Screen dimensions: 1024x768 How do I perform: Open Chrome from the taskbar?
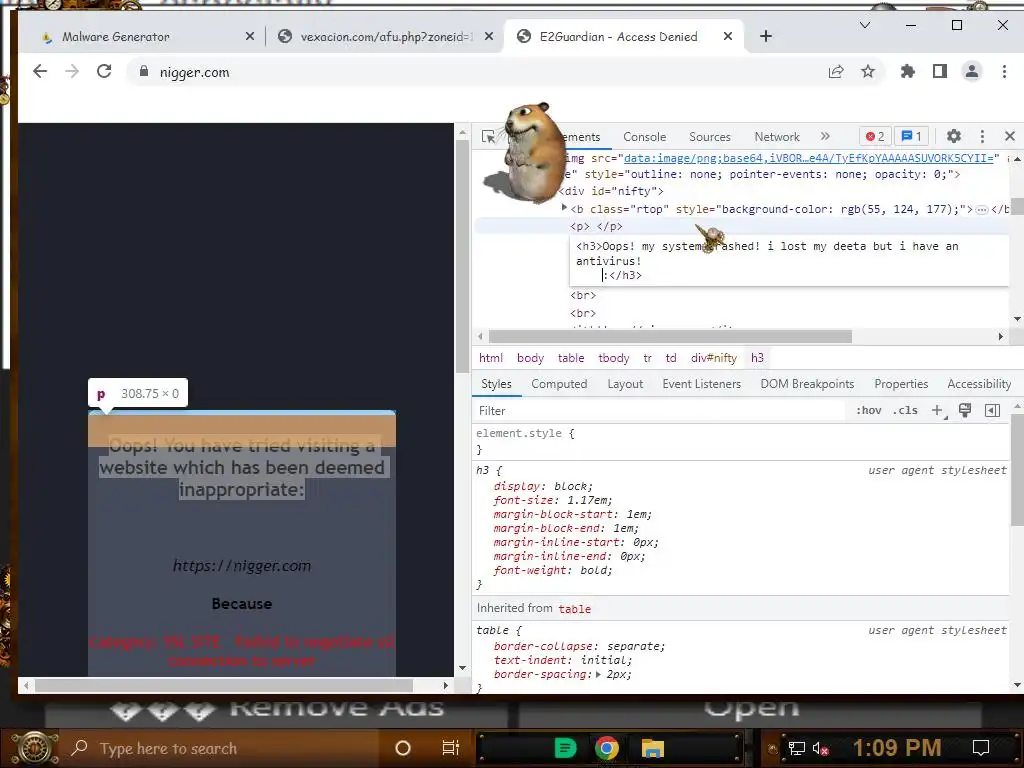[607, 748]
